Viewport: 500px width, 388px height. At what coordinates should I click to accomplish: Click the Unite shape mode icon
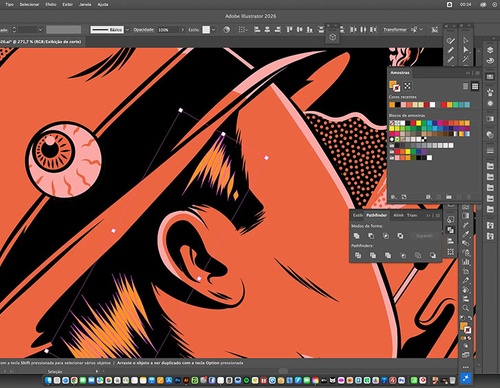tap(356, 236)
